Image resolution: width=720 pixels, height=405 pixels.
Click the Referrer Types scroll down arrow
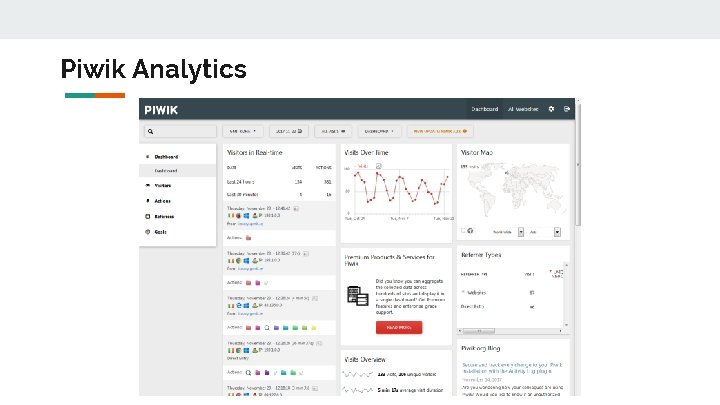pos(566,325)
